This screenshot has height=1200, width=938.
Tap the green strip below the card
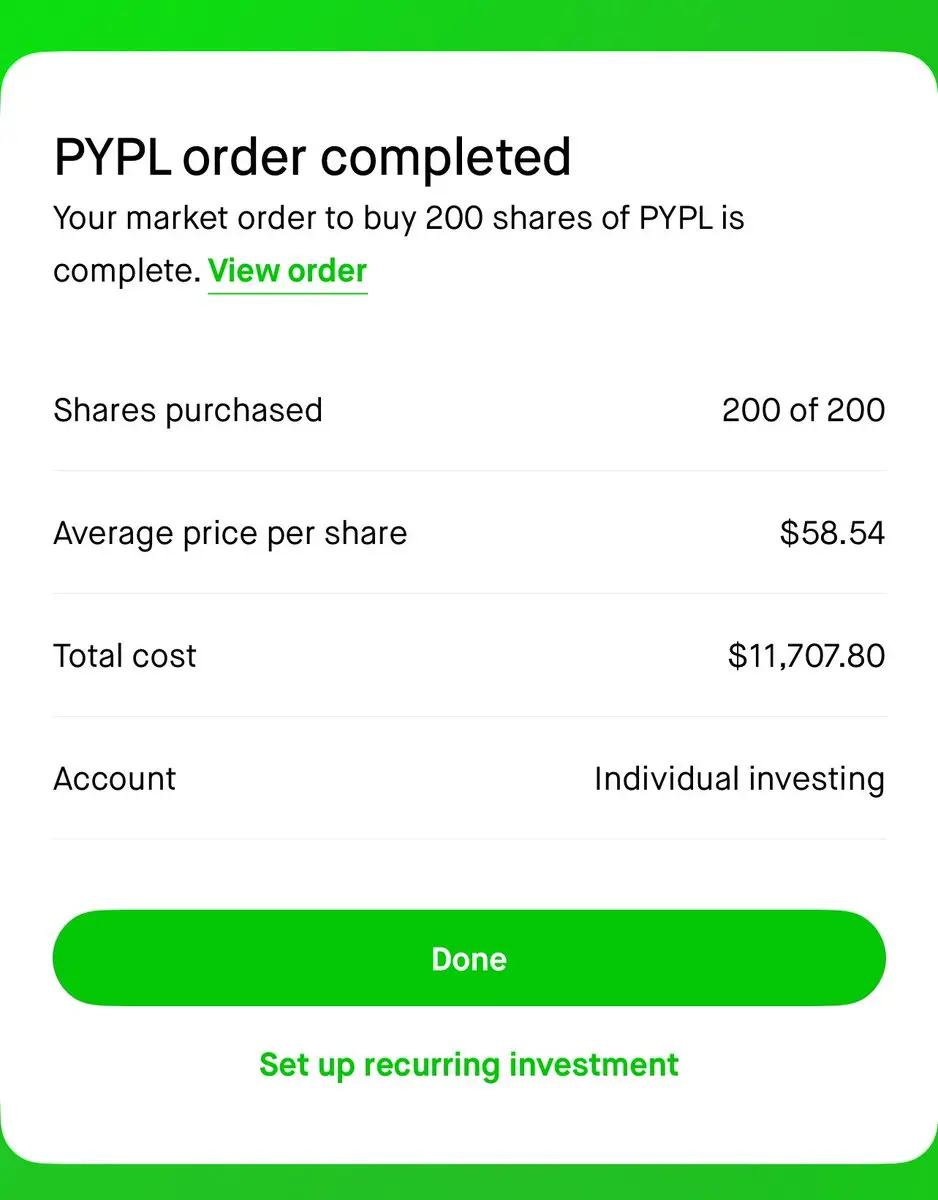coord(469,1183)
